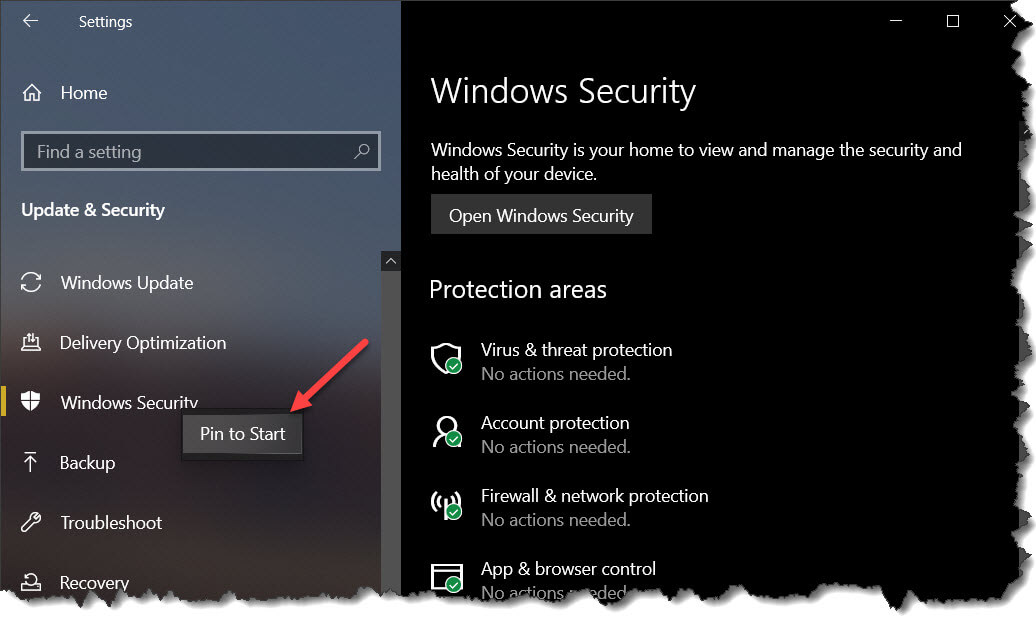Click the Find a setting search box

[x=201, y=151]
